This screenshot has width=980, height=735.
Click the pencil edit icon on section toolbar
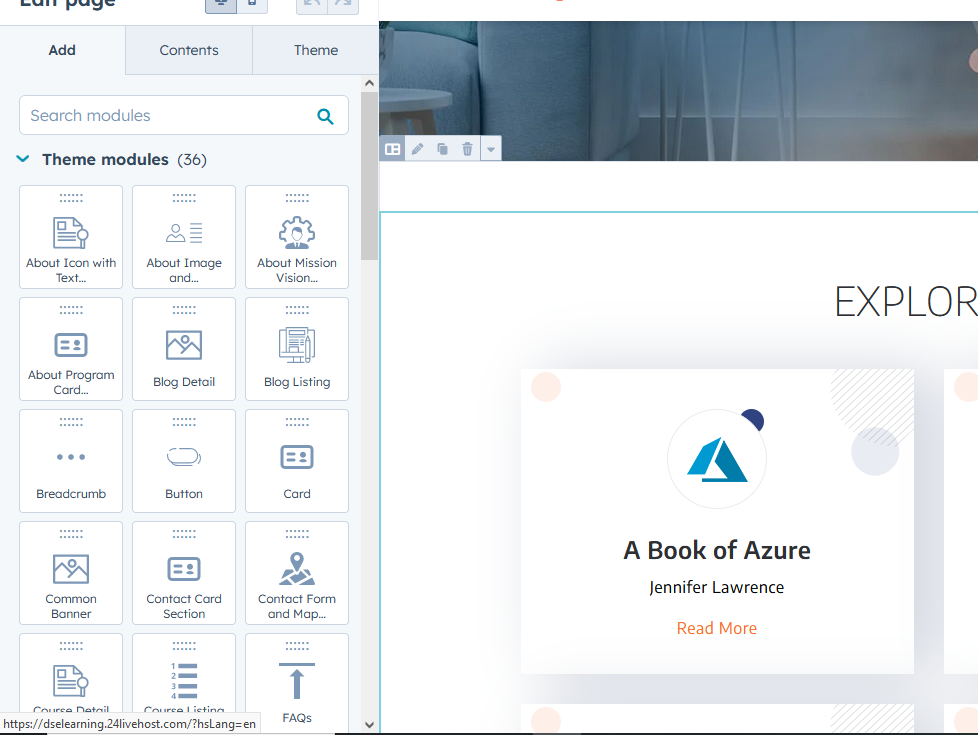pos(417,149)
